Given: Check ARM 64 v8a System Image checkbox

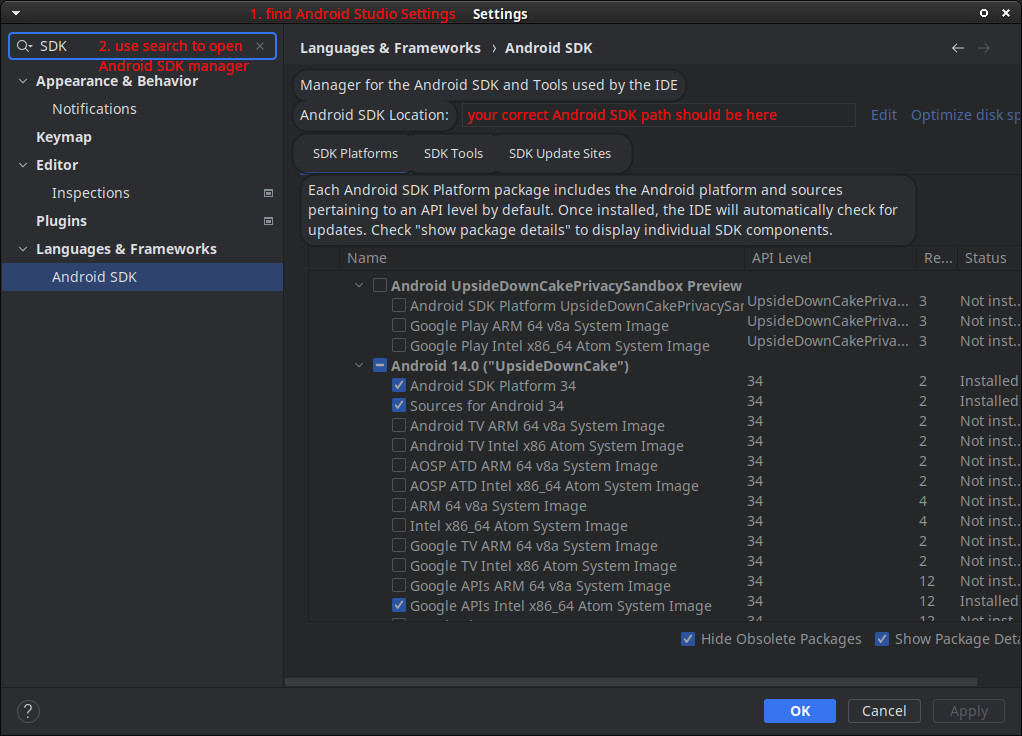Looking at the screenshot, I should coord(399,505).
